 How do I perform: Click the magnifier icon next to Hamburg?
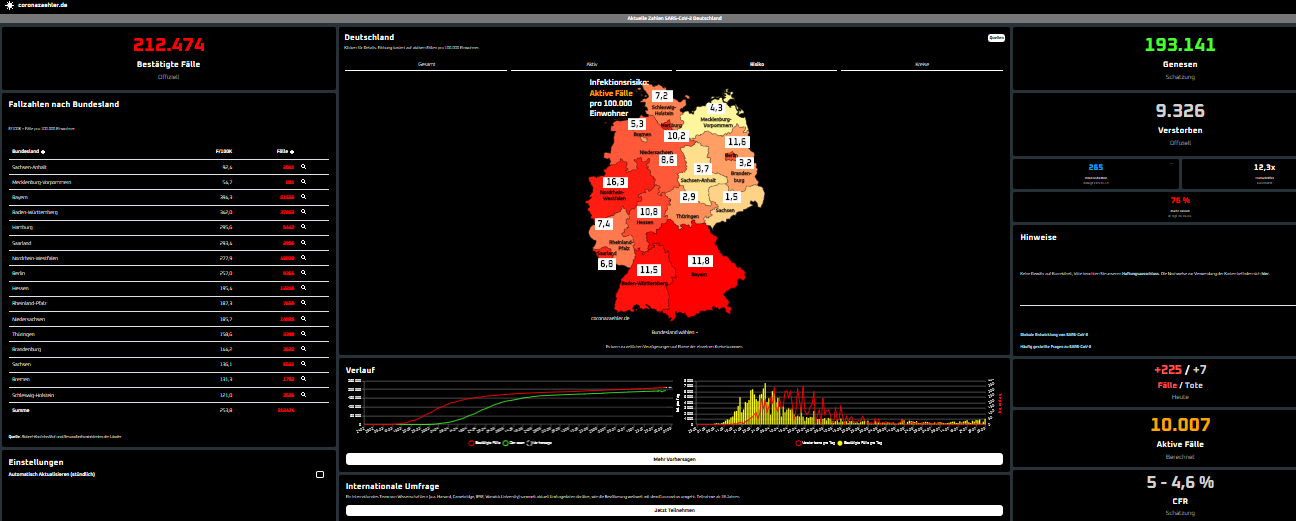(303, 228)
